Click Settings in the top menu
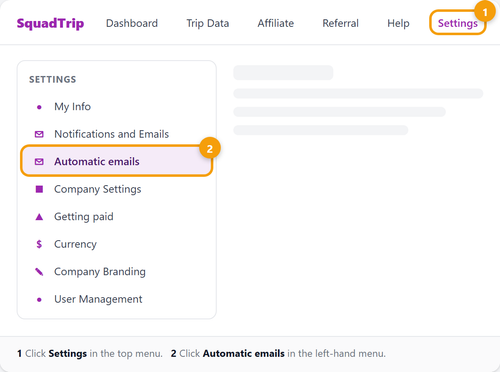This screenshot has width=500, height=372. click(458, 23)
